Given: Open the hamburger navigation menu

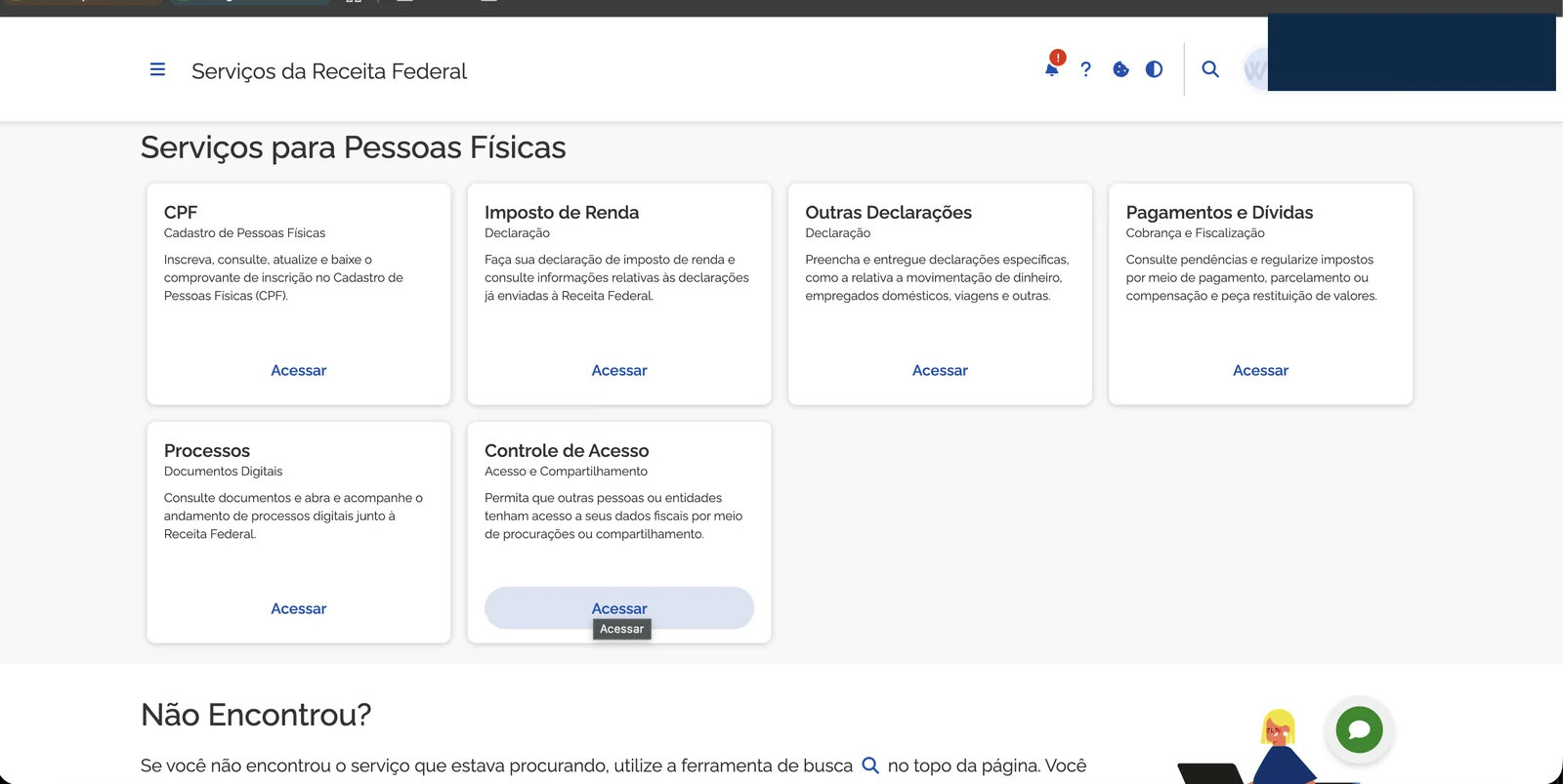Looking at the screenshot, I should [x=157, y=70].
